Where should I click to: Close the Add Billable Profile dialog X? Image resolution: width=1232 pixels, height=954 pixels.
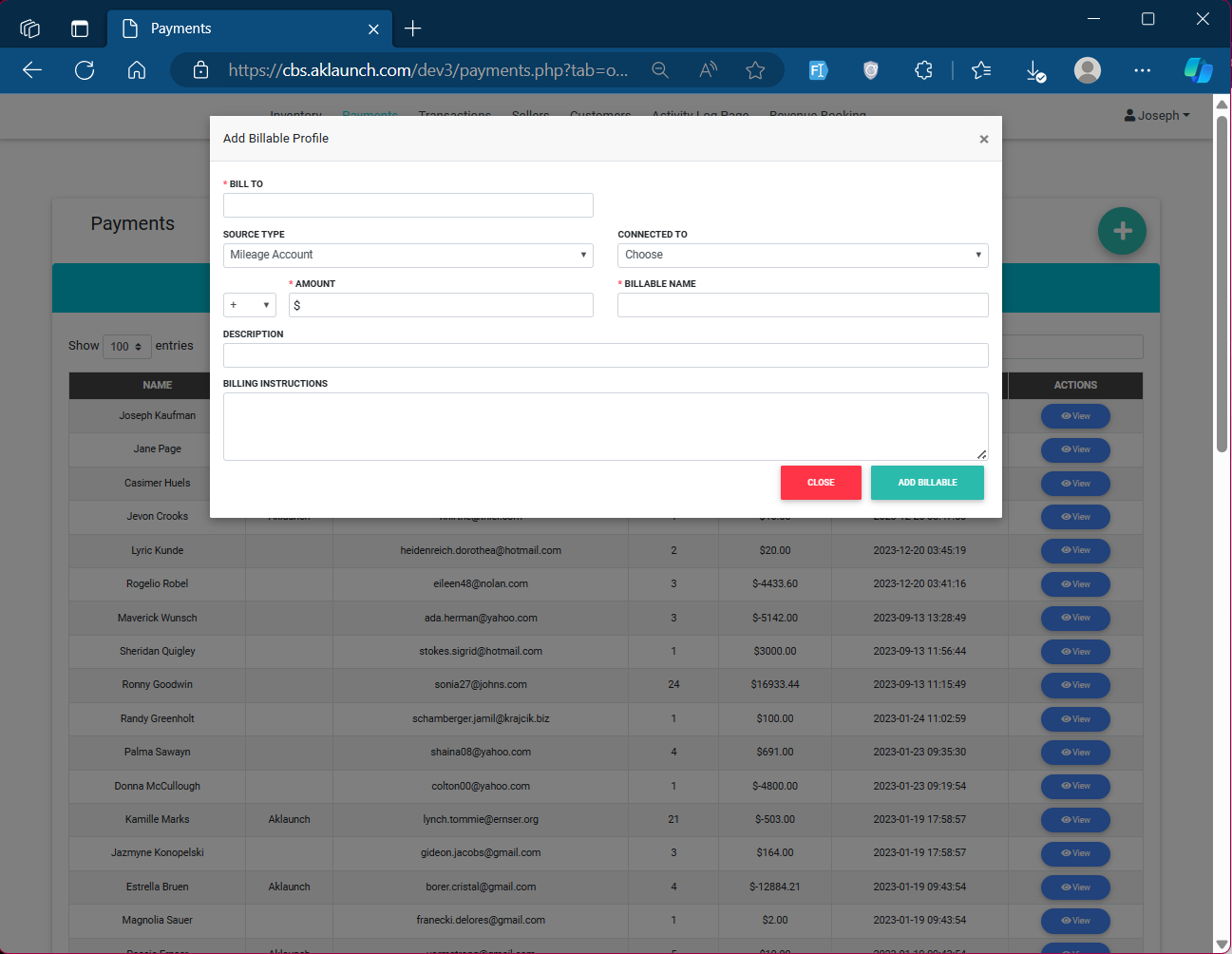point(983,140)
